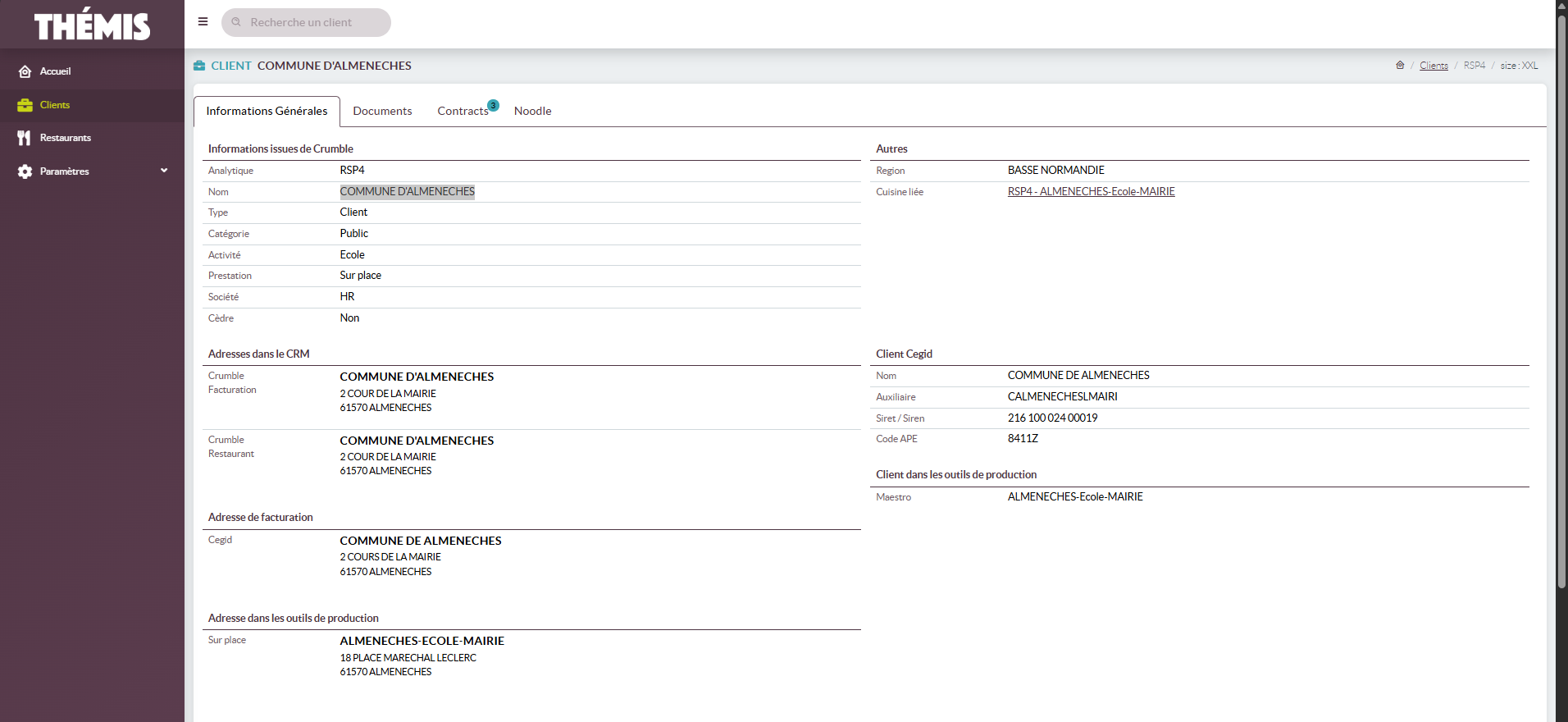Expand the Paramètres menu chevron
The image size is (1568, 722).
click(164, 171)
